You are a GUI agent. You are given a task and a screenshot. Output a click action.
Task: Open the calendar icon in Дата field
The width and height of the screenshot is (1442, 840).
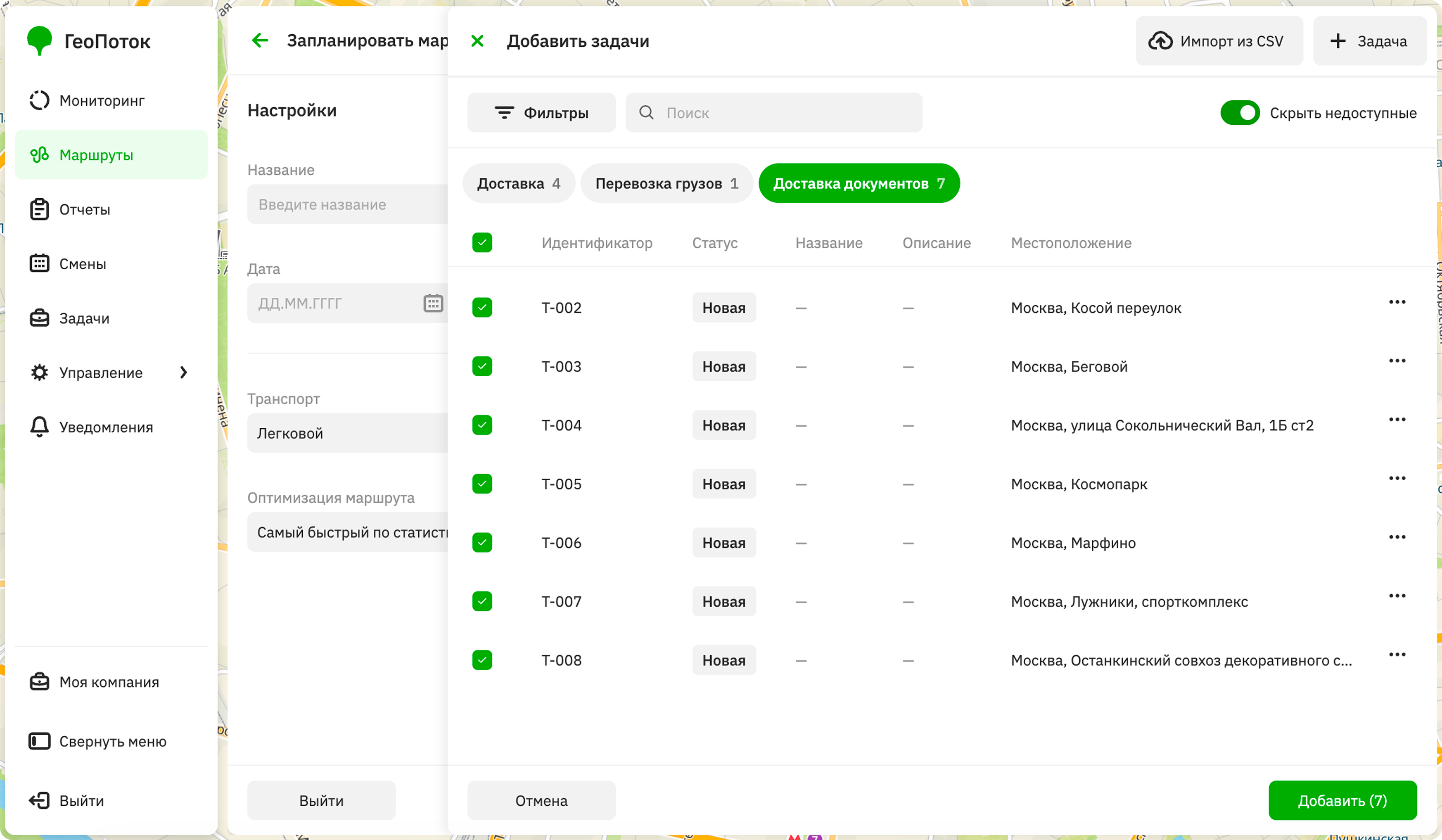433,303
